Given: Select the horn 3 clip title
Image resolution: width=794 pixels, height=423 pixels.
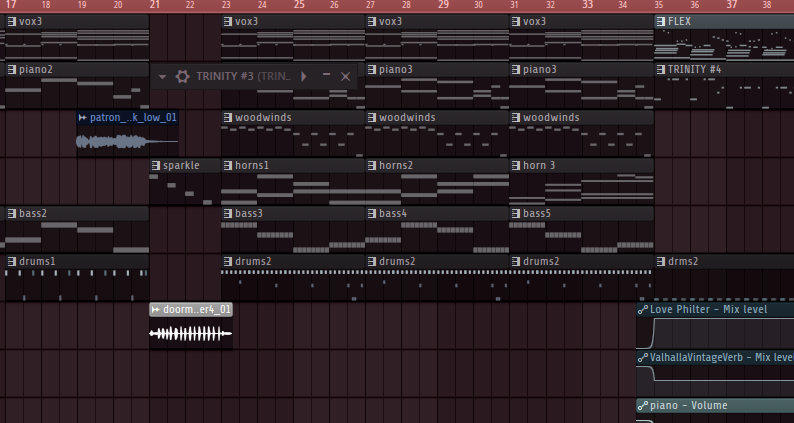Looking at the screenshot, I should point(539,166).
